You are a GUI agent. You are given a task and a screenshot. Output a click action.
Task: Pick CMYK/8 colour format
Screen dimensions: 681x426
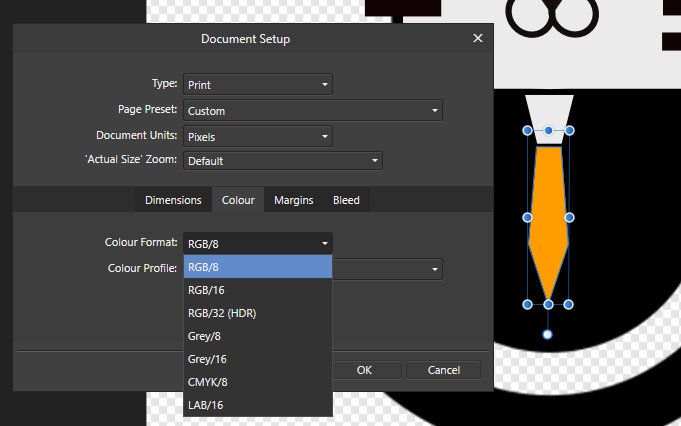pos(258,382)
